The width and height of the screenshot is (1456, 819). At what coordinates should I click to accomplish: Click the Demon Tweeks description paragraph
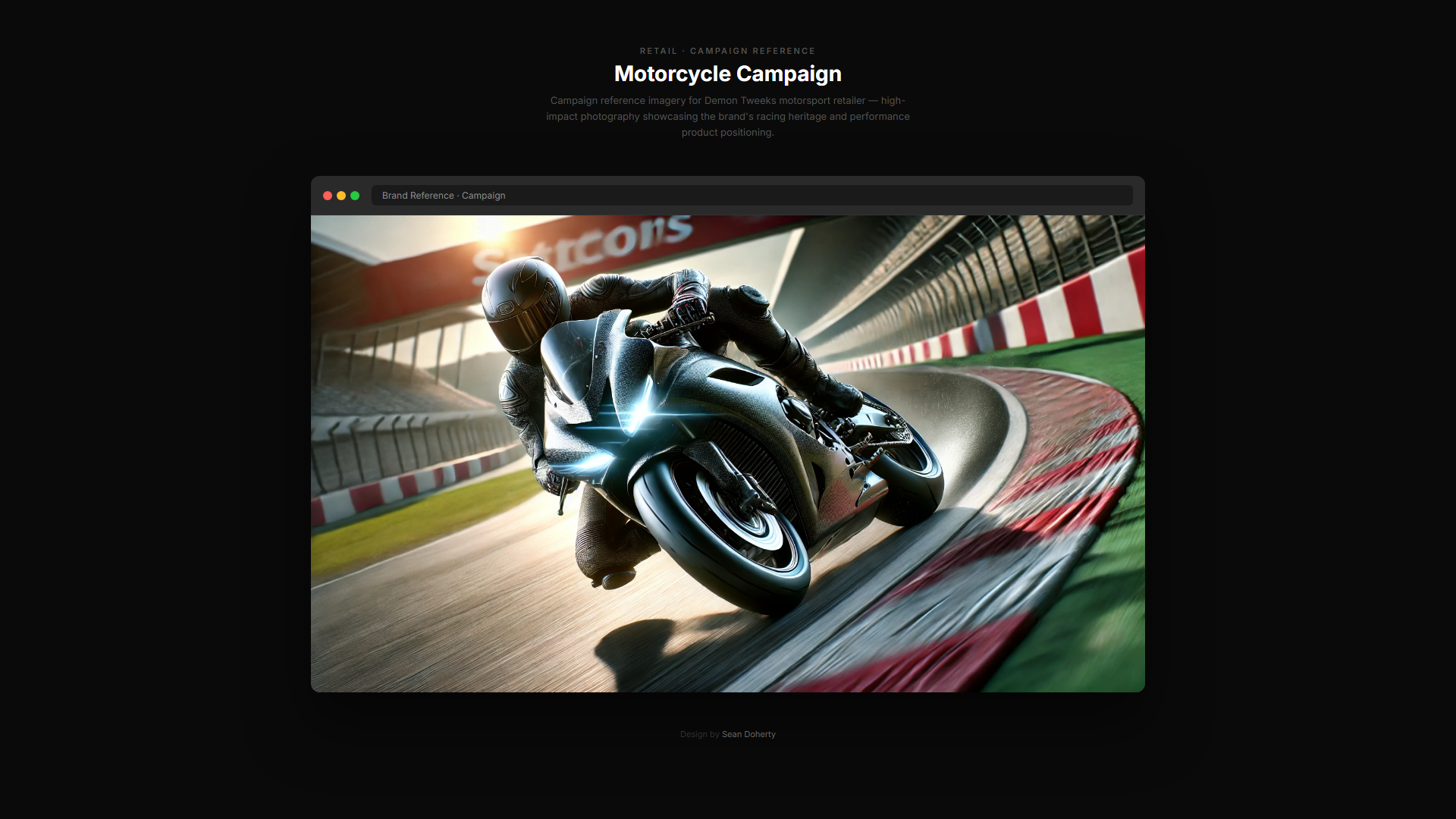click(x=727, y=116)
